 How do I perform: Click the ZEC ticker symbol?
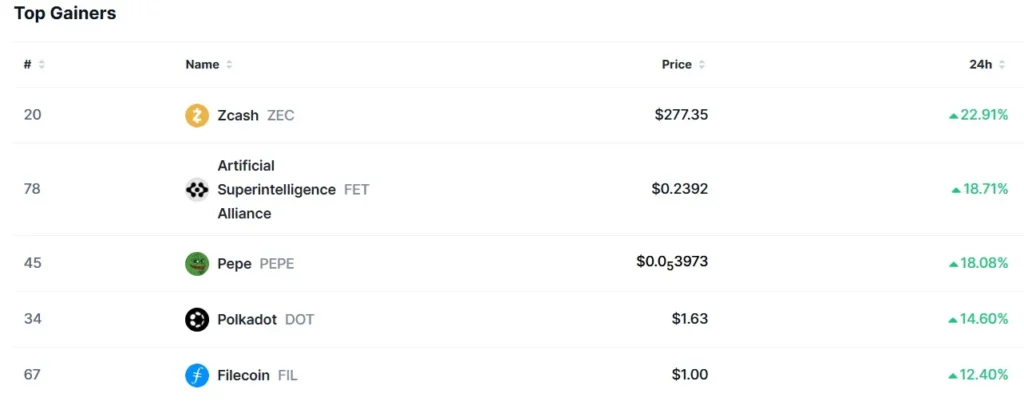[x=281, y=115]
